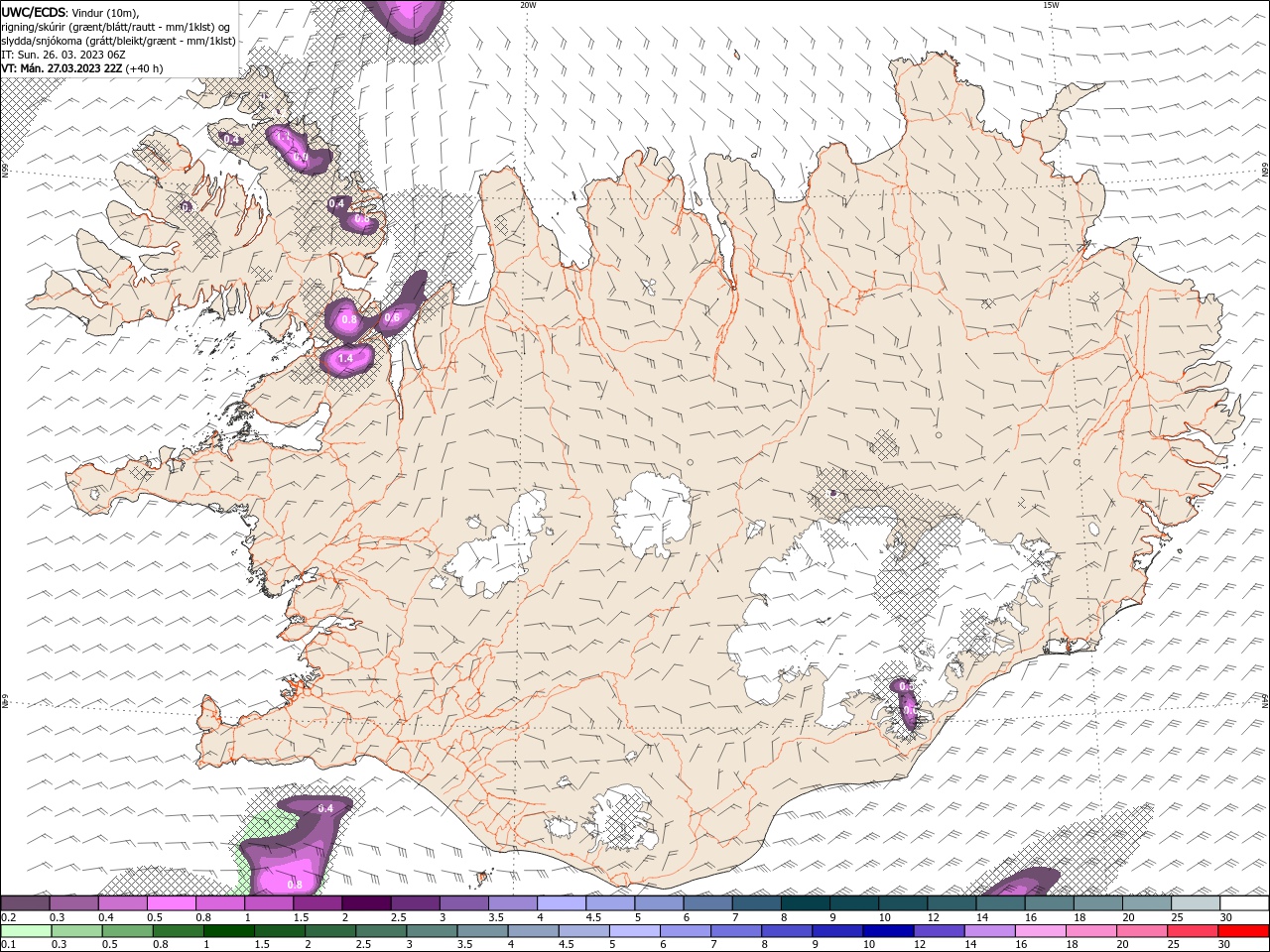Click the small Vestmannaeyjar island off the south coast
This screenshot has height=952, width=1270.
[x=484, y=877]
